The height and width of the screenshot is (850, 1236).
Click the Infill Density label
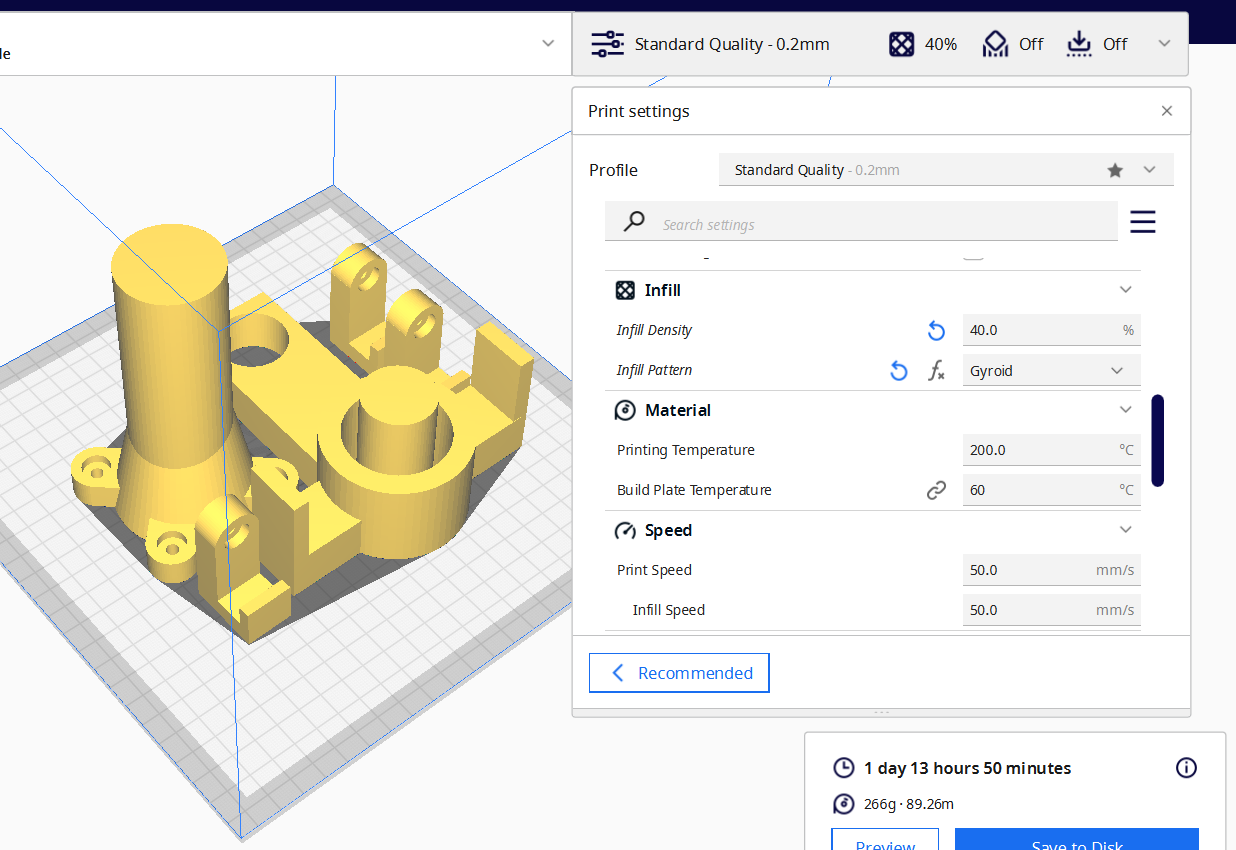[654, 330]
